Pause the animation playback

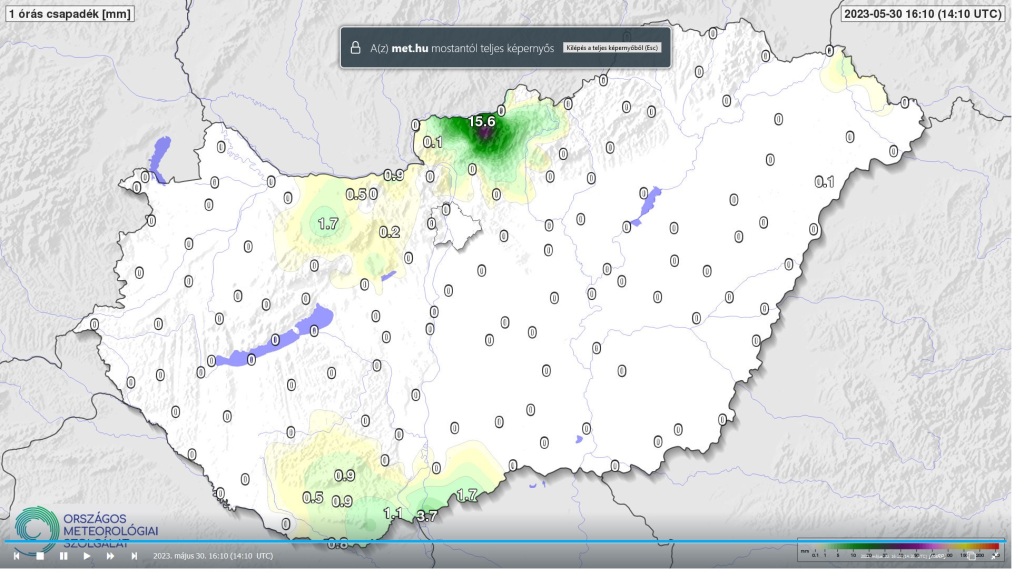click(x=63, y=556)
